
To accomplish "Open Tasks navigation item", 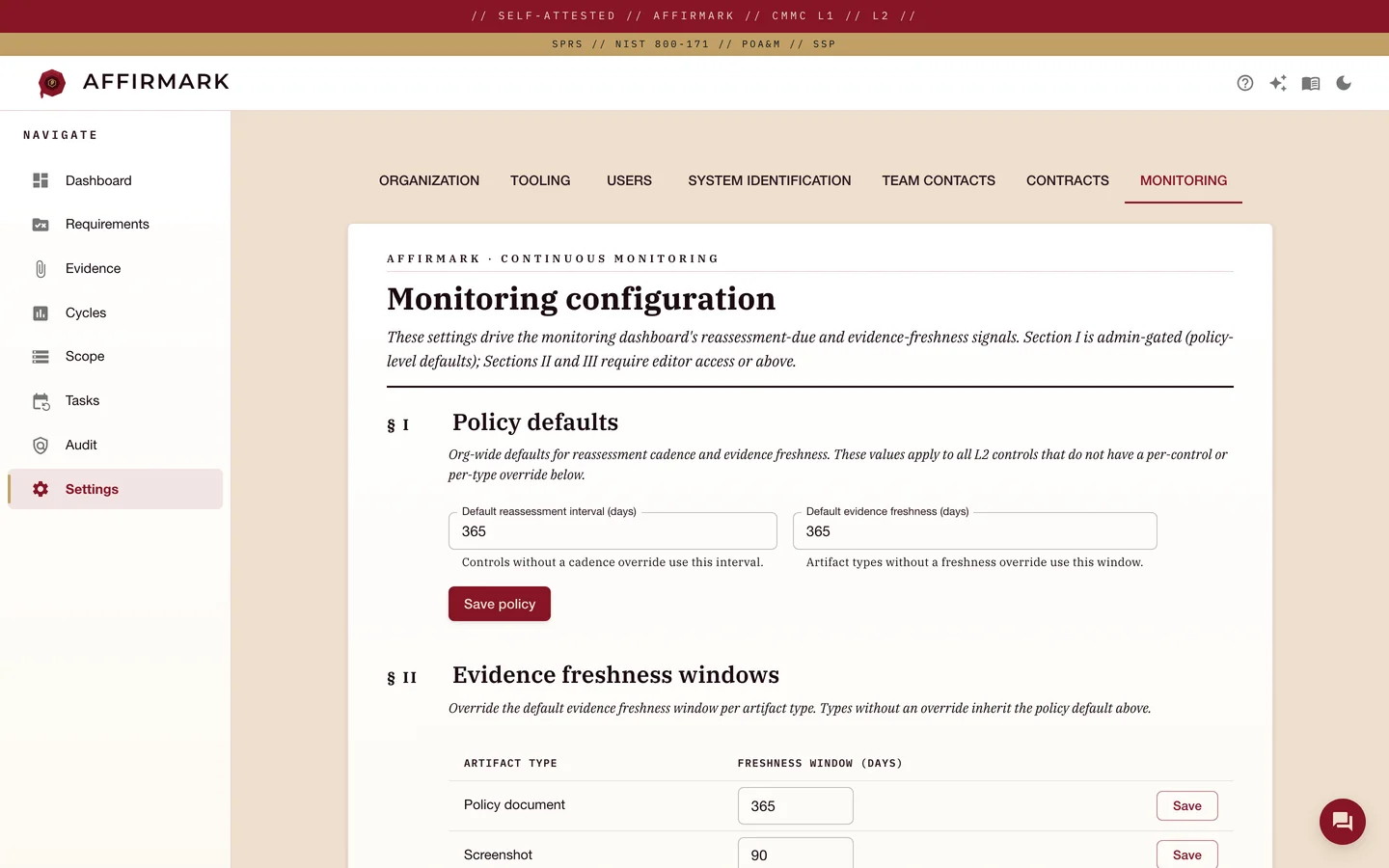I will pos(82,400).
